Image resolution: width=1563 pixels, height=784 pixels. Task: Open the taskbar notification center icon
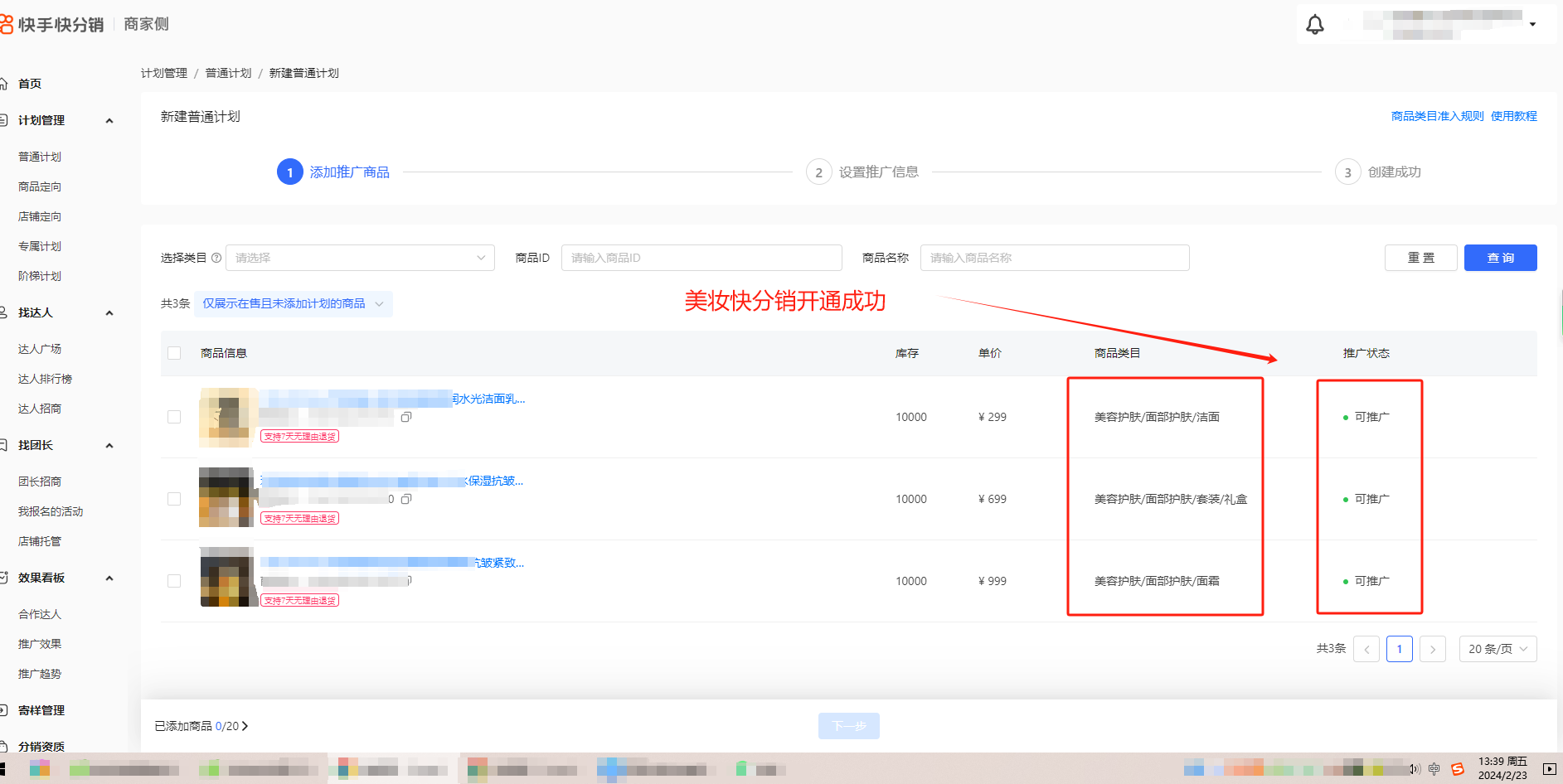click(x=1549, y=769)
